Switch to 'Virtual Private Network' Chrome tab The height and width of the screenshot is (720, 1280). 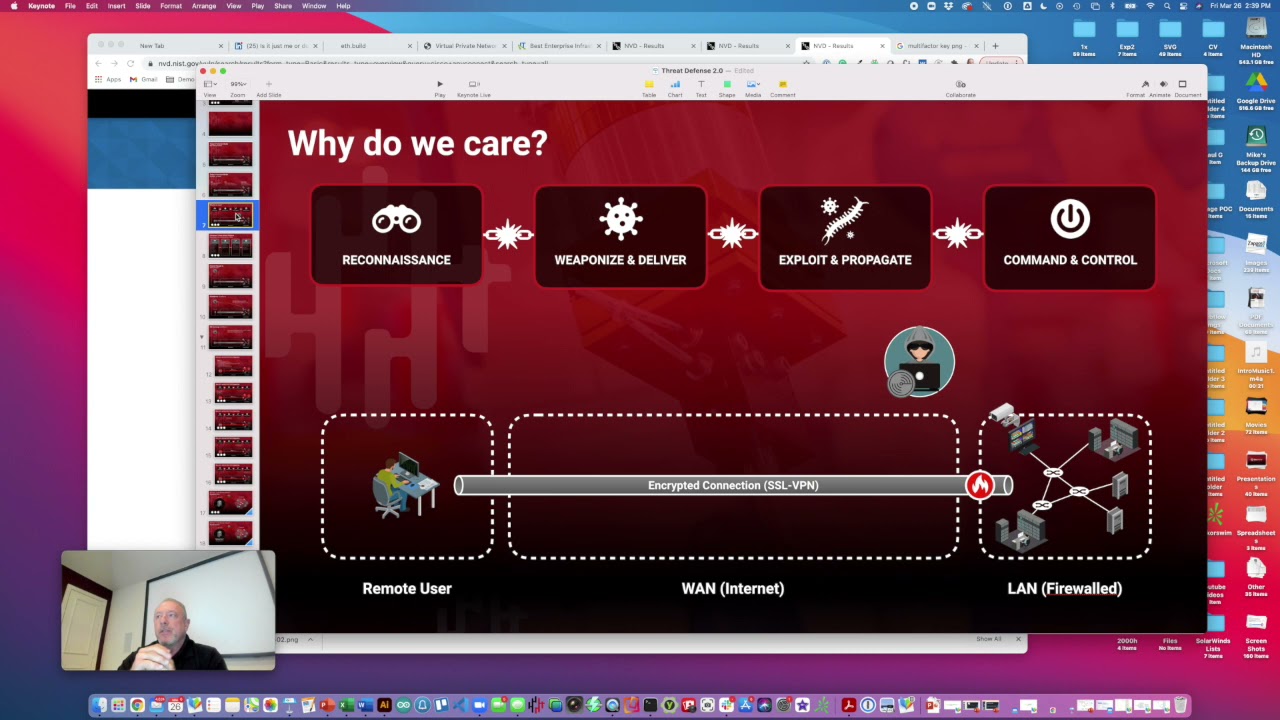click(465, 46)
